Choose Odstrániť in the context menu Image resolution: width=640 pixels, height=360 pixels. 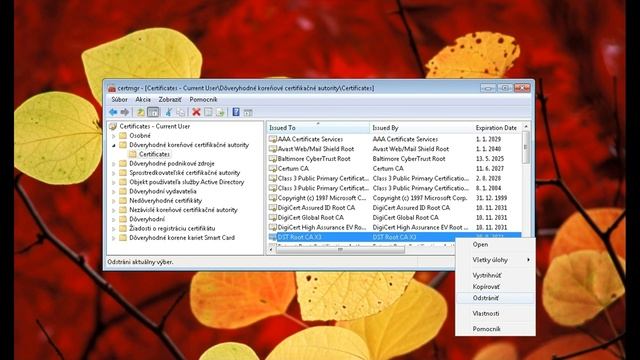coord(495,298)
